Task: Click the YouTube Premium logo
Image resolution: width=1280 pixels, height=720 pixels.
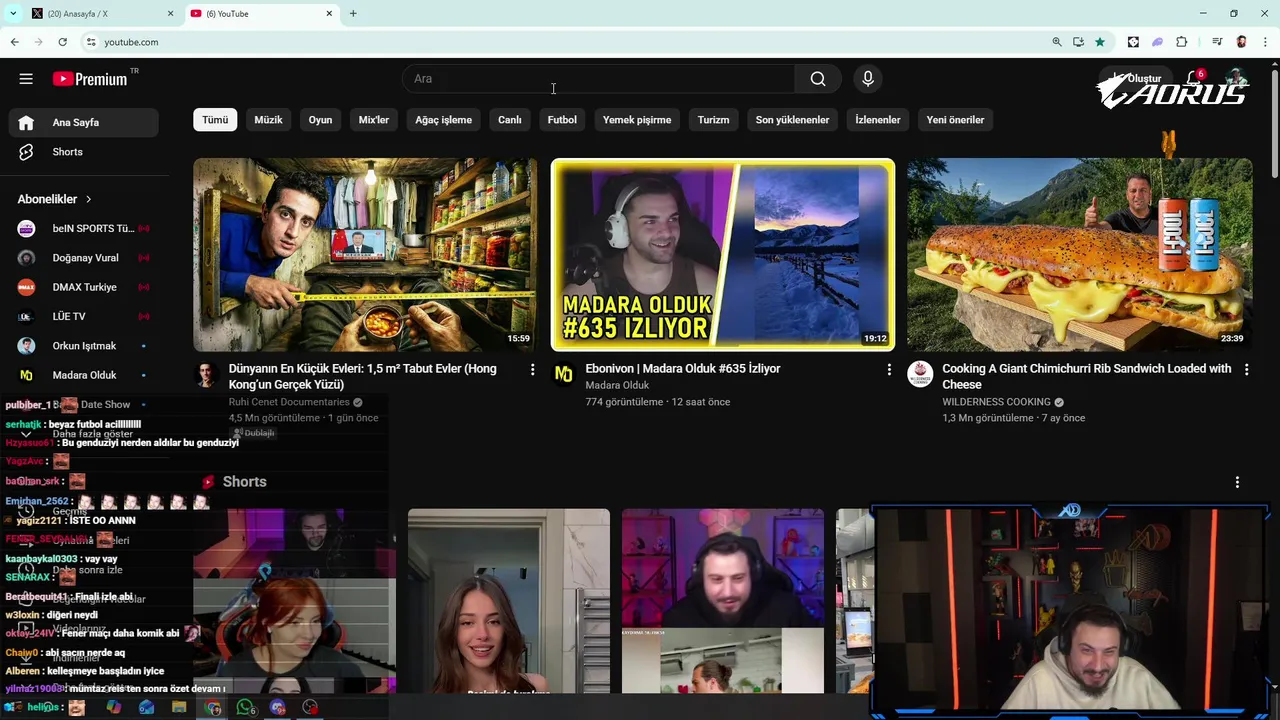Action: click(90, 79)
